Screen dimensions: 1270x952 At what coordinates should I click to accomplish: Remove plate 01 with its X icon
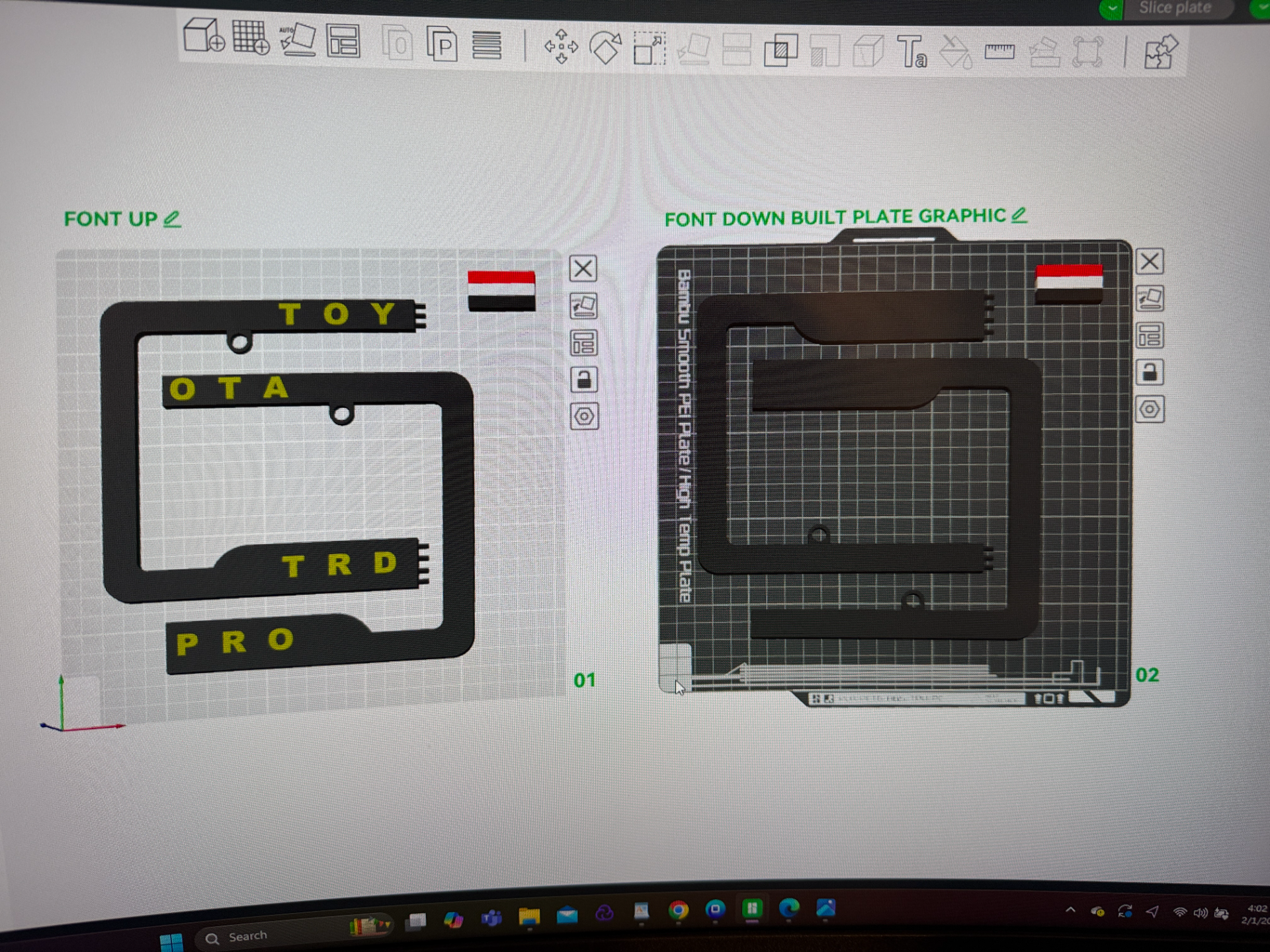(583, 268)
